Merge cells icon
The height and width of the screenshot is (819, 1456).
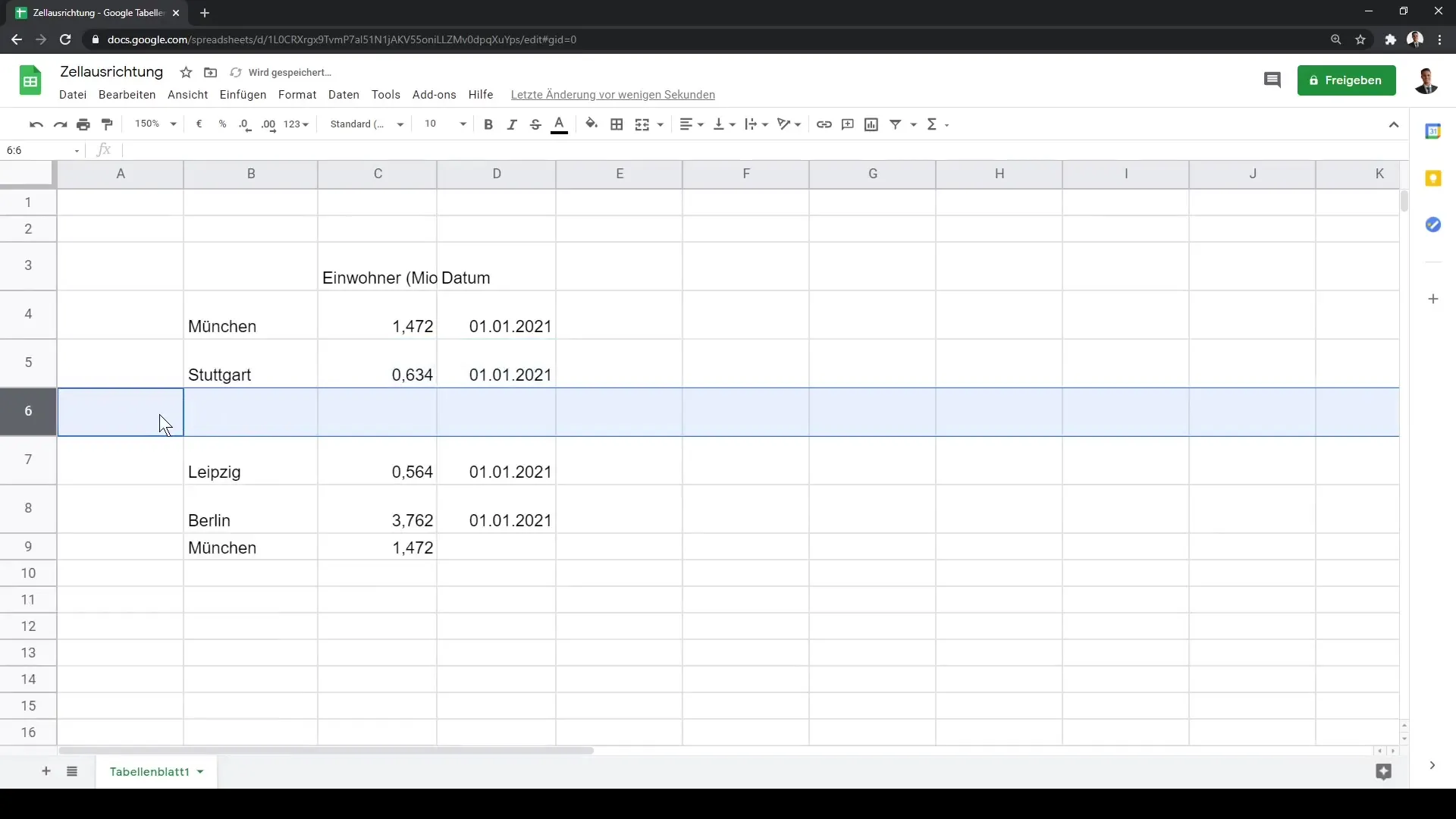click(642, 124)
